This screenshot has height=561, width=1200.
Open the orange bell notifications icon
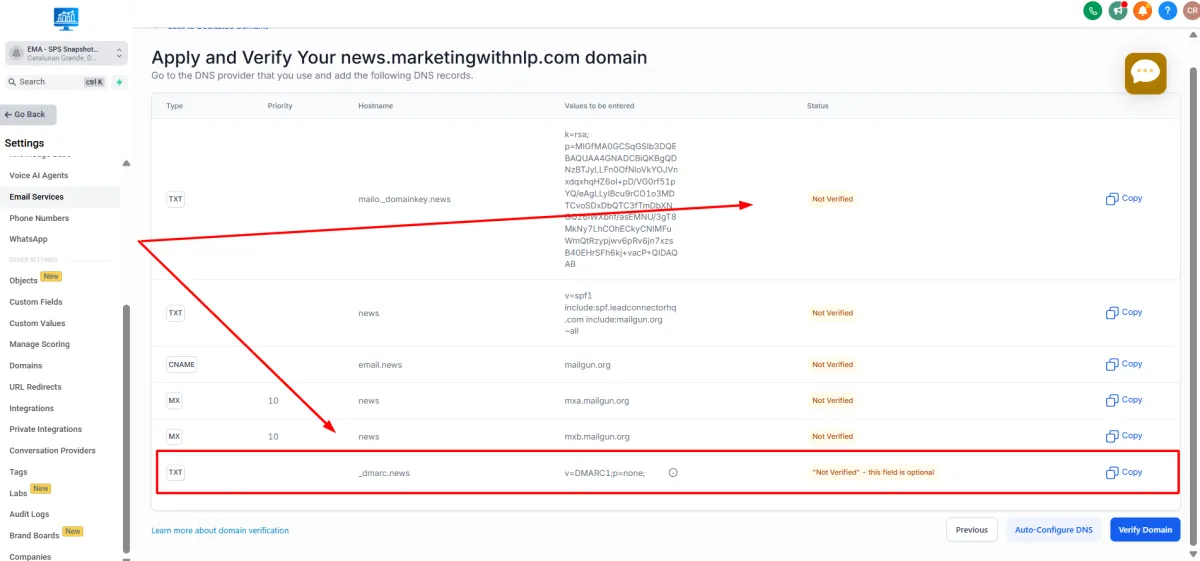(1142, 11)
